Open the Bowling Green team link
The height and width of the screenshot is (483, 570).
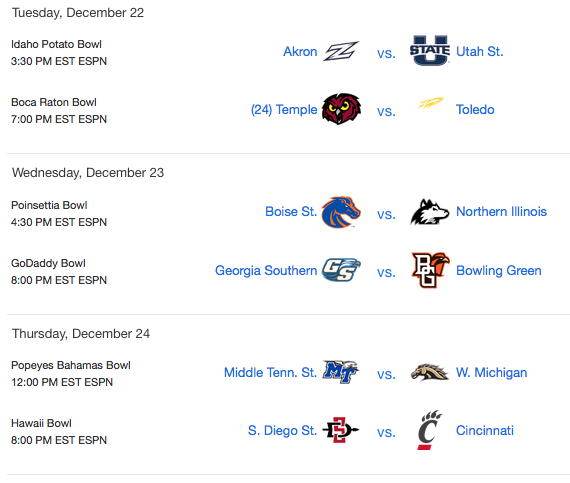click(499, 270)
